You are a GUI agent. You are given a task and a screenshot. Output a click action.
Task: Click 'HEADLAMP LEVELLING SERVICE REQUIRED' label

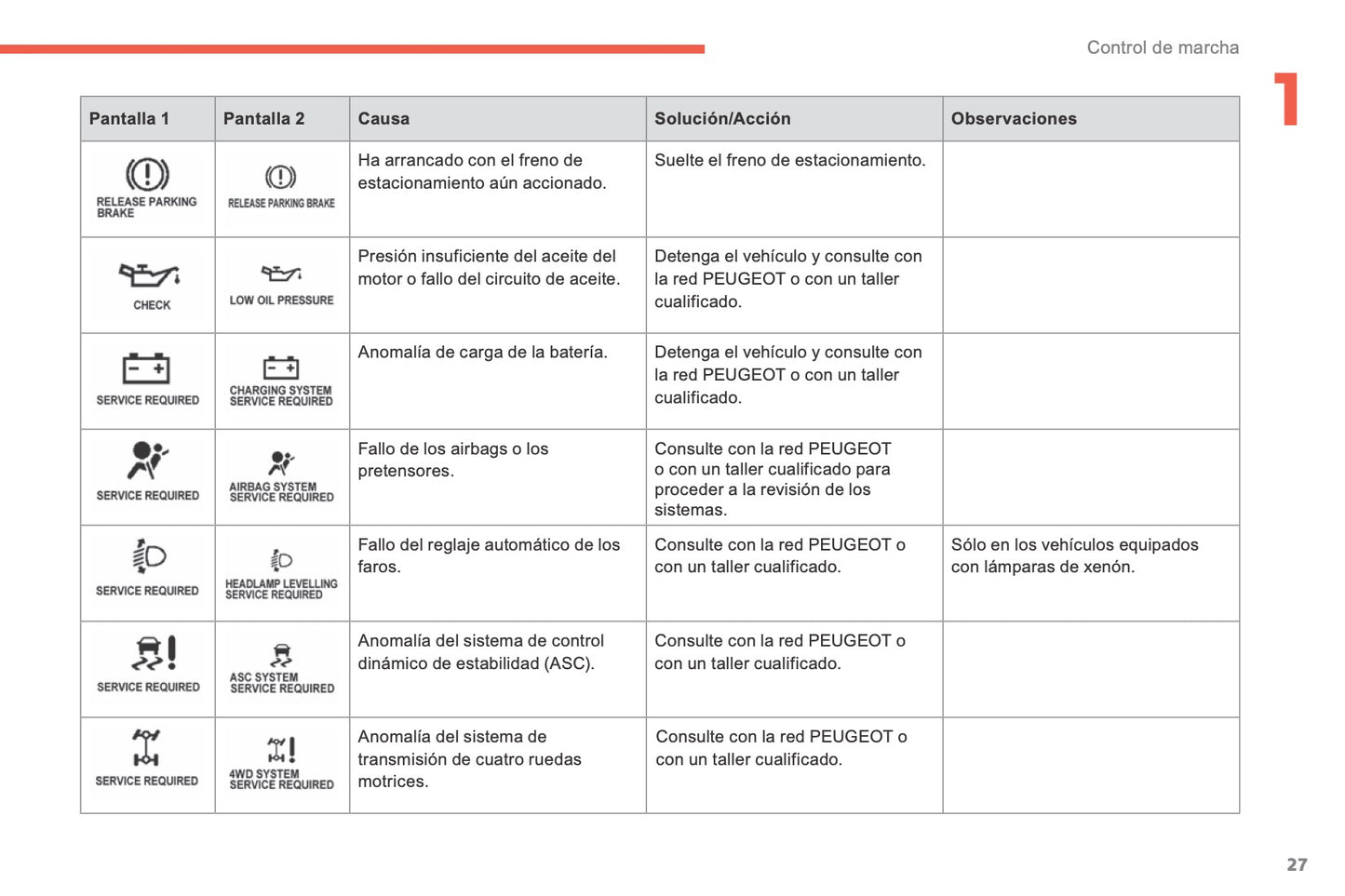(x=281, y=589)
